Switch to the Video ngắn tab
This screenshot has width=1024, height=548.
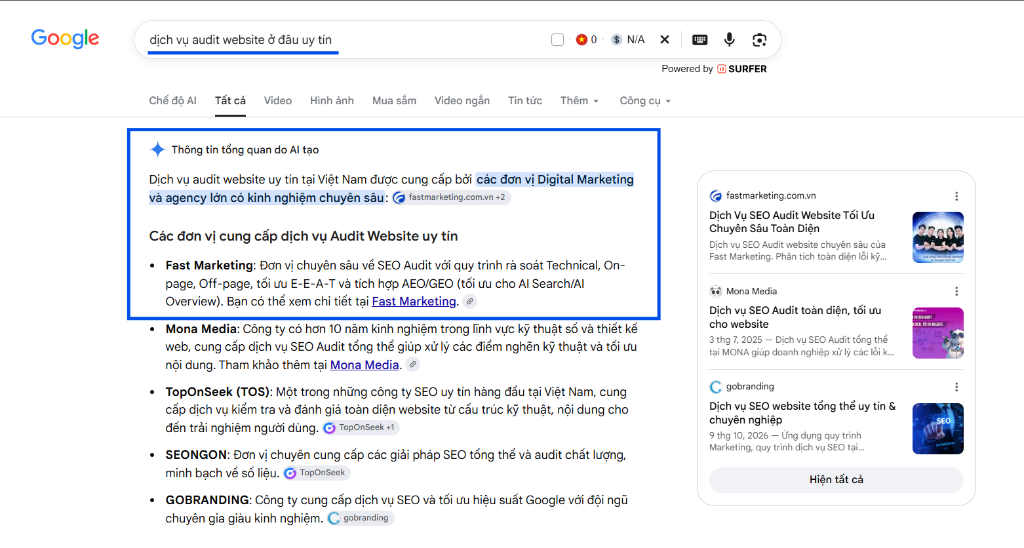[462, 101]
